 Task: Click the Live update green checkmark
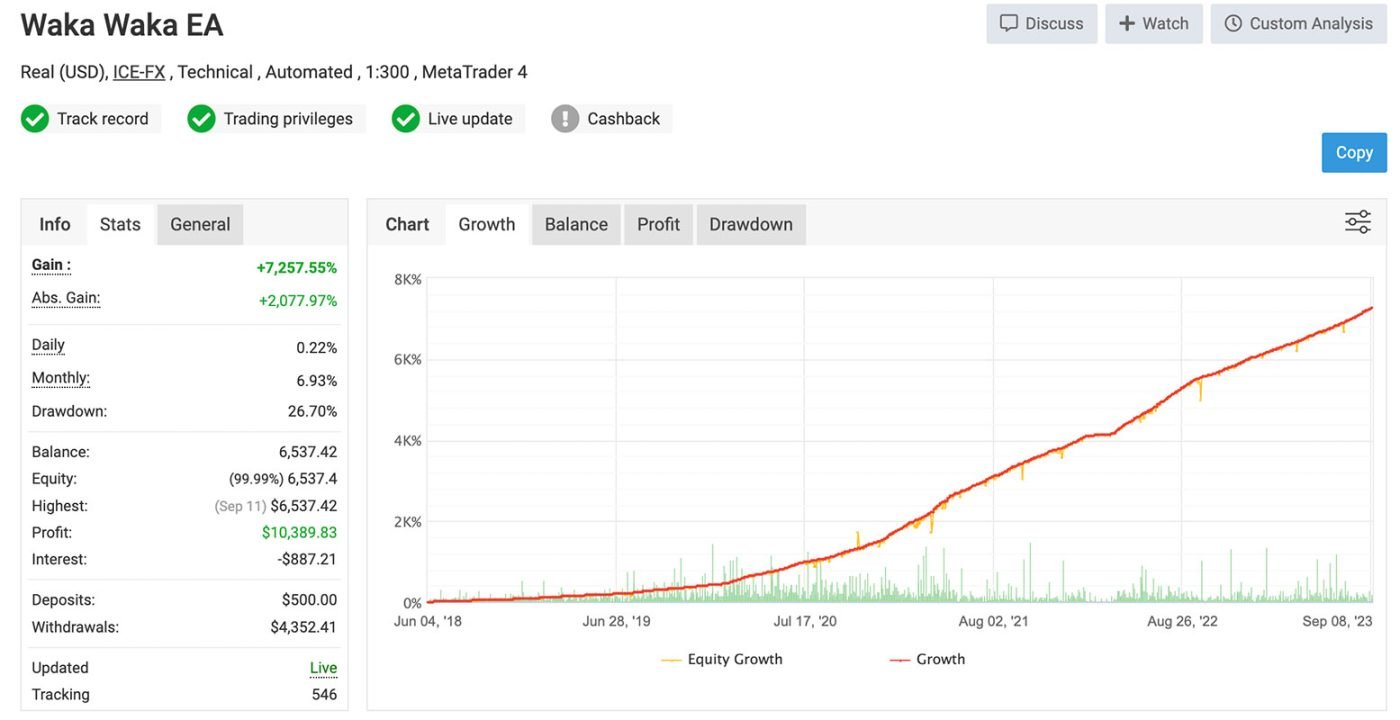[x=406, y=119]
